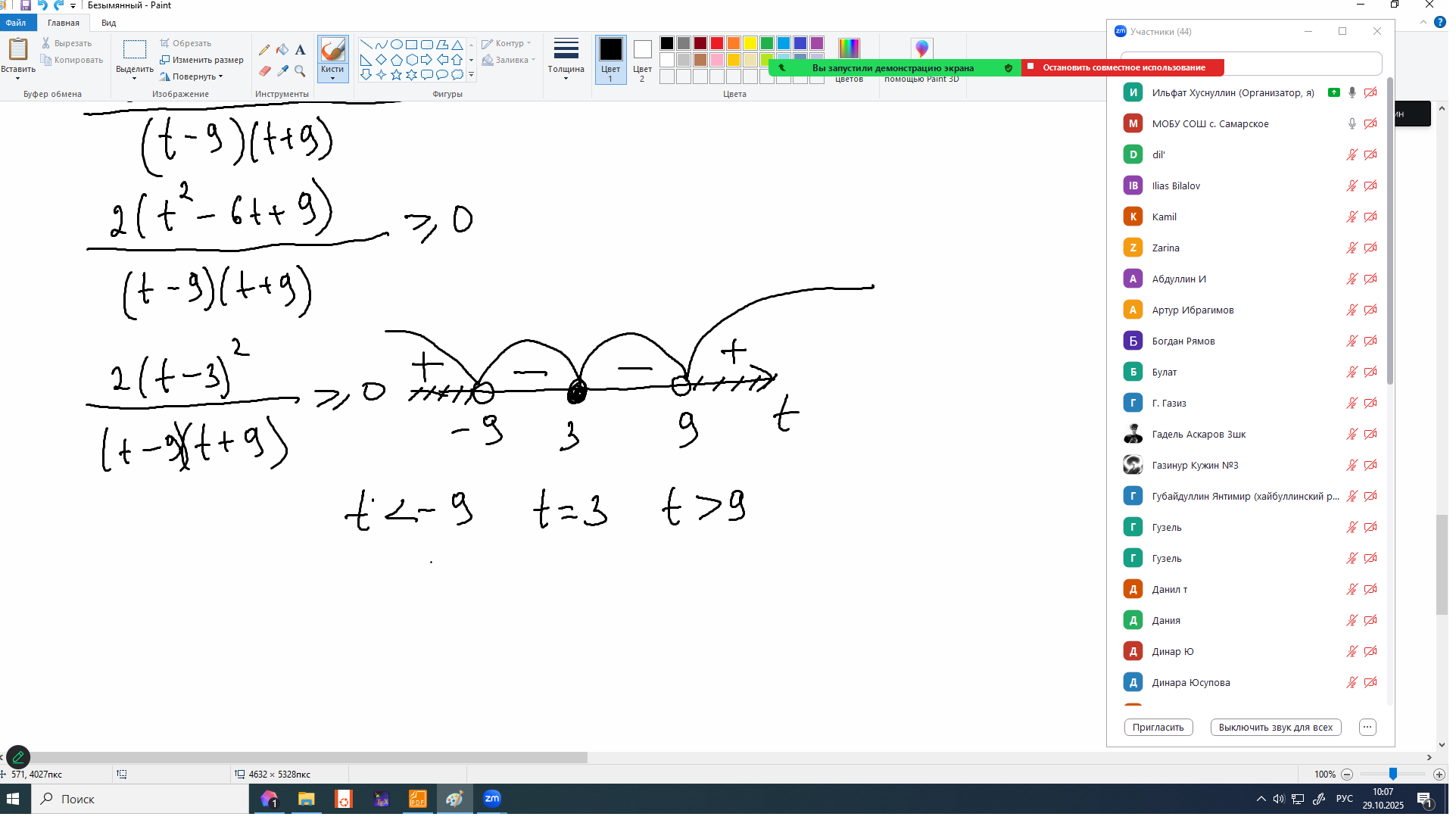Toggle Kamil's muted microphone icon
This screenshot has height=823, width=1456.
(1352, 217)
